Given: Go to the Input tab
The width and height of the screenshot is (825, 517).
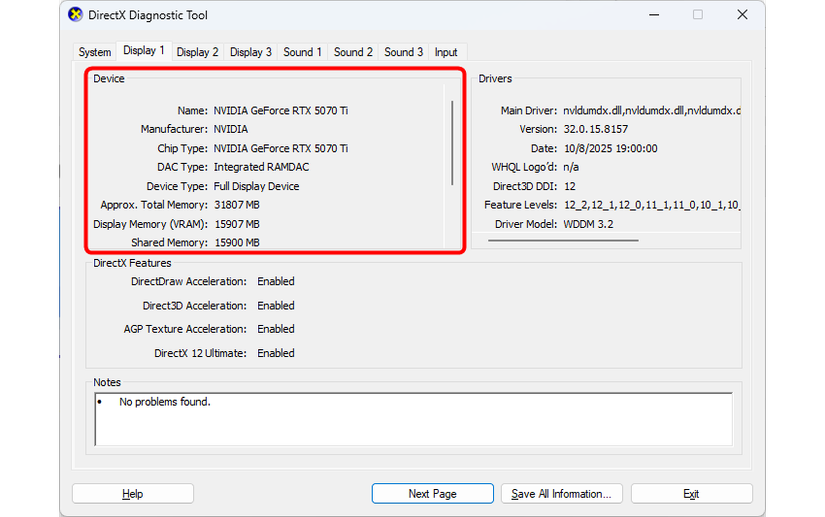Looking at the screenshot, I should click(446, 52).
